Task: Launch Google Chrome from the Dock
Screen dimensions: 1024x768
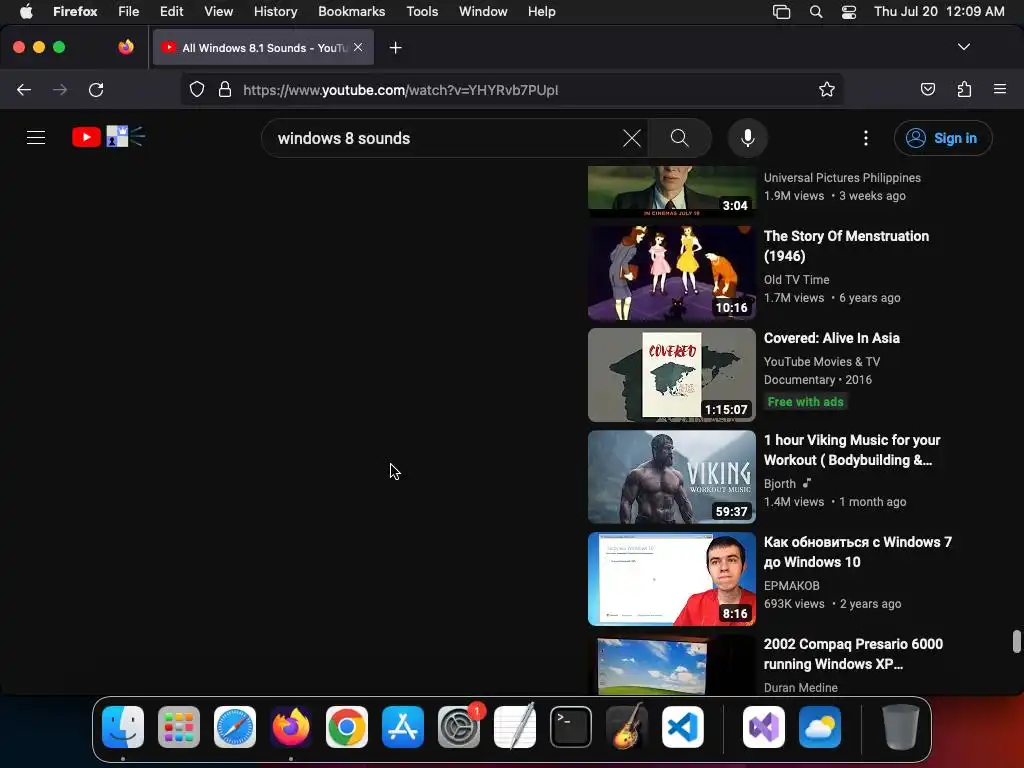Action: [347, 727]
